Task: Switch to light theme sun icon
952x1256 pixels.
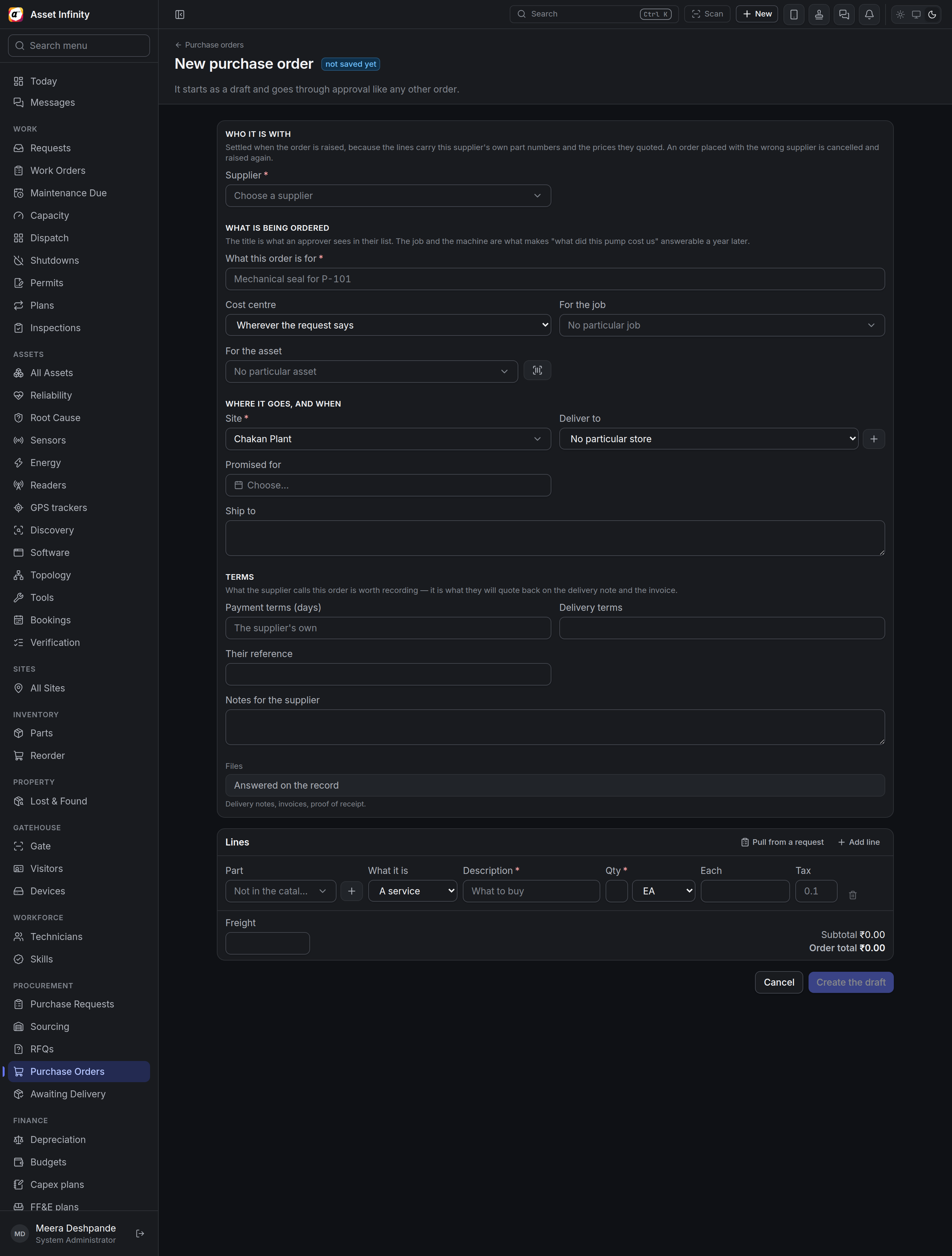Action: 900,14
